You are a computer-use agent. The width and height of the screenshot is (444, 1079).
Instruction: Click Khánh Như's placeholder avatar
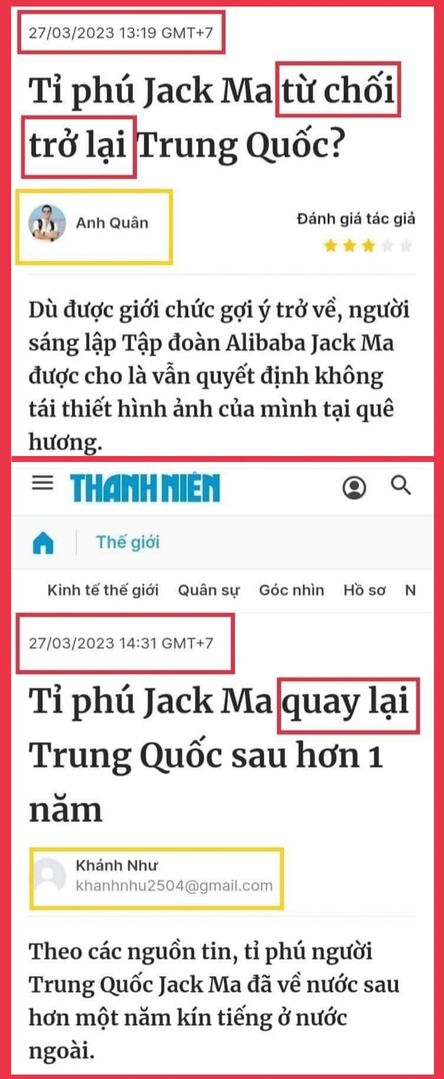(x=50, y=875)
